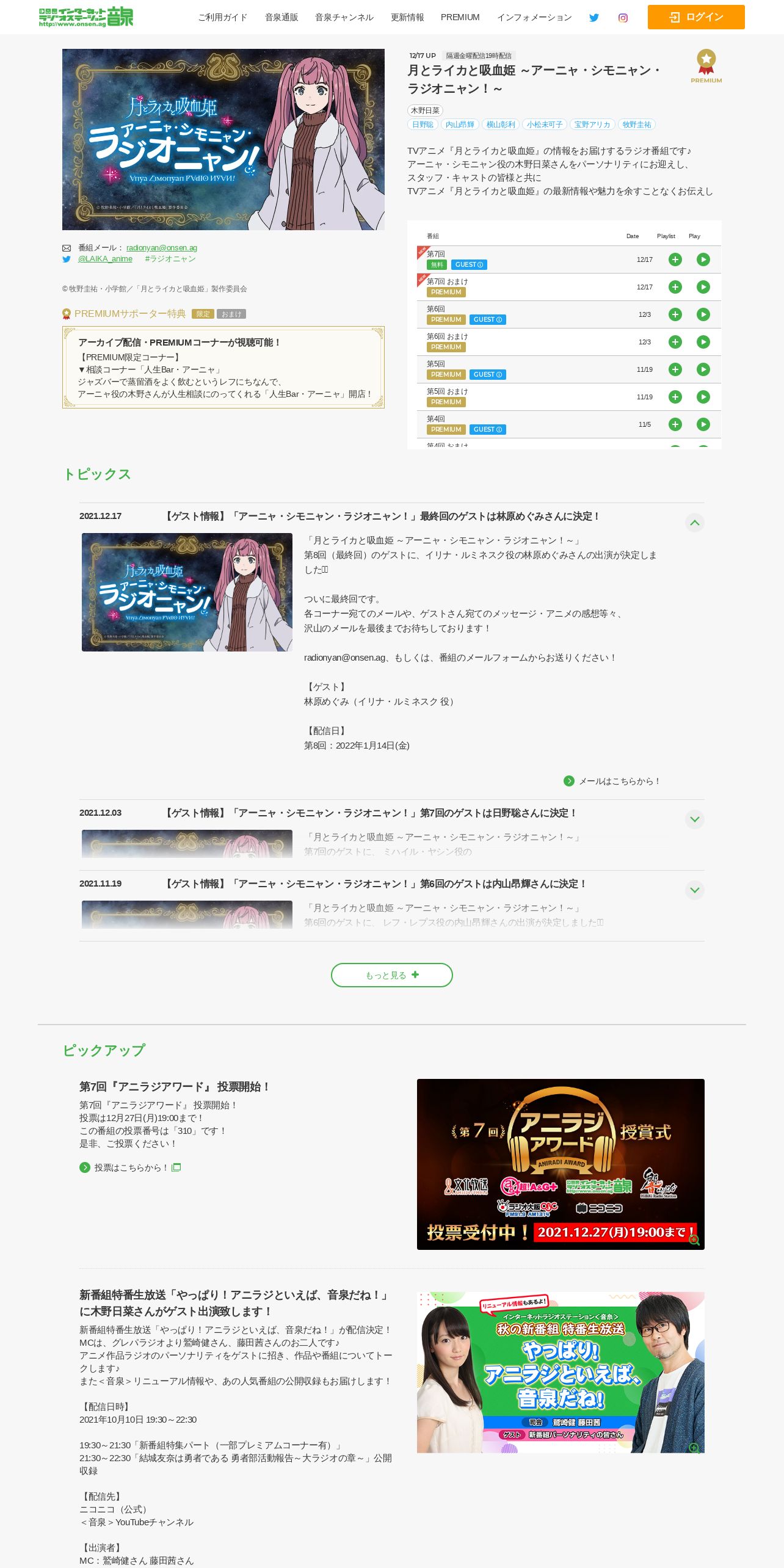Screen dimensions: 784x1568
Task: Play episode 第7回 dated 12/17
Action: [x=703, y=260]
